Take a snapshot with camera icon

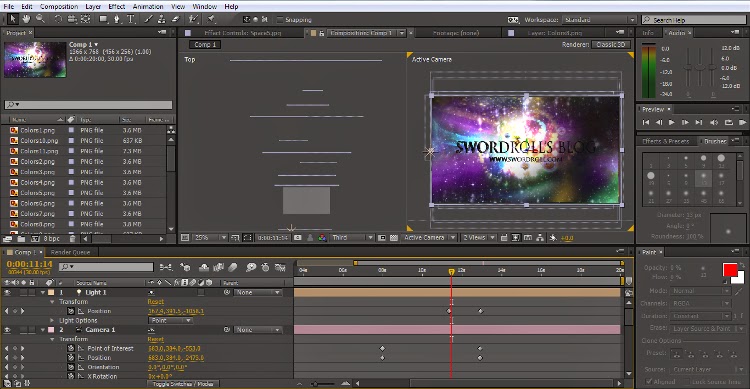pos(298,237)
